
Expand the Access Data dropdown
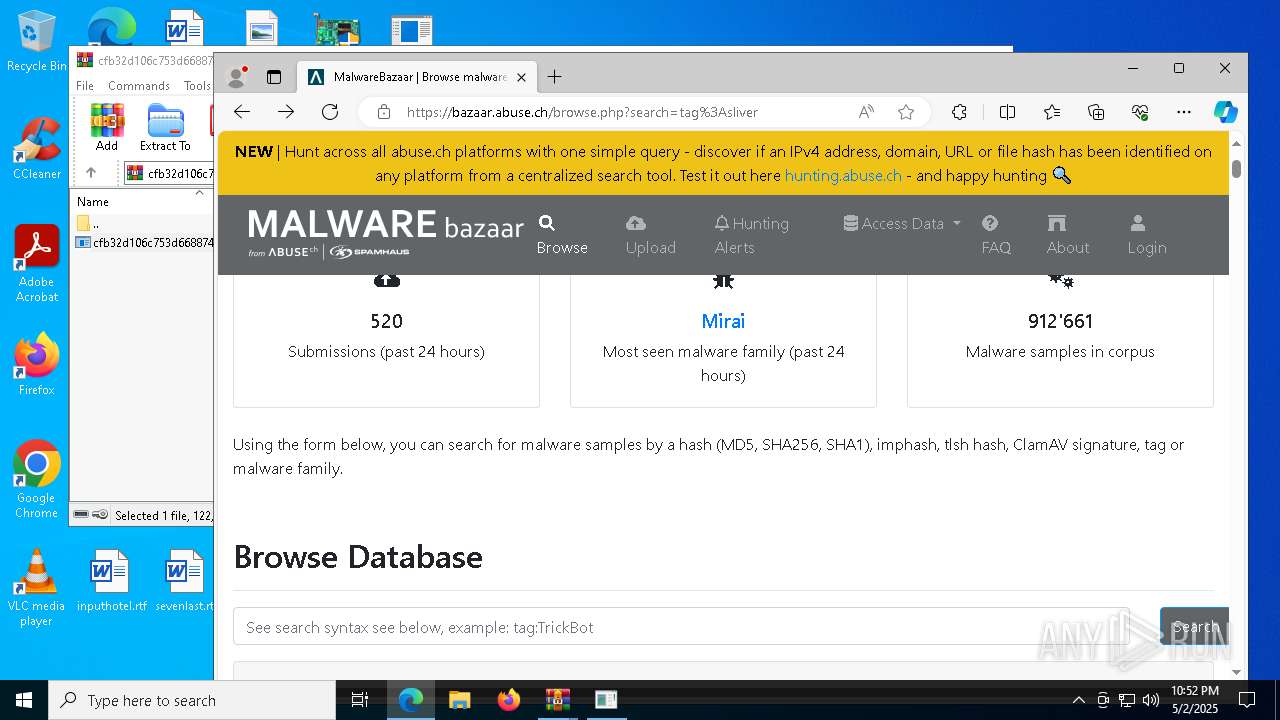[x=902, y=223]
